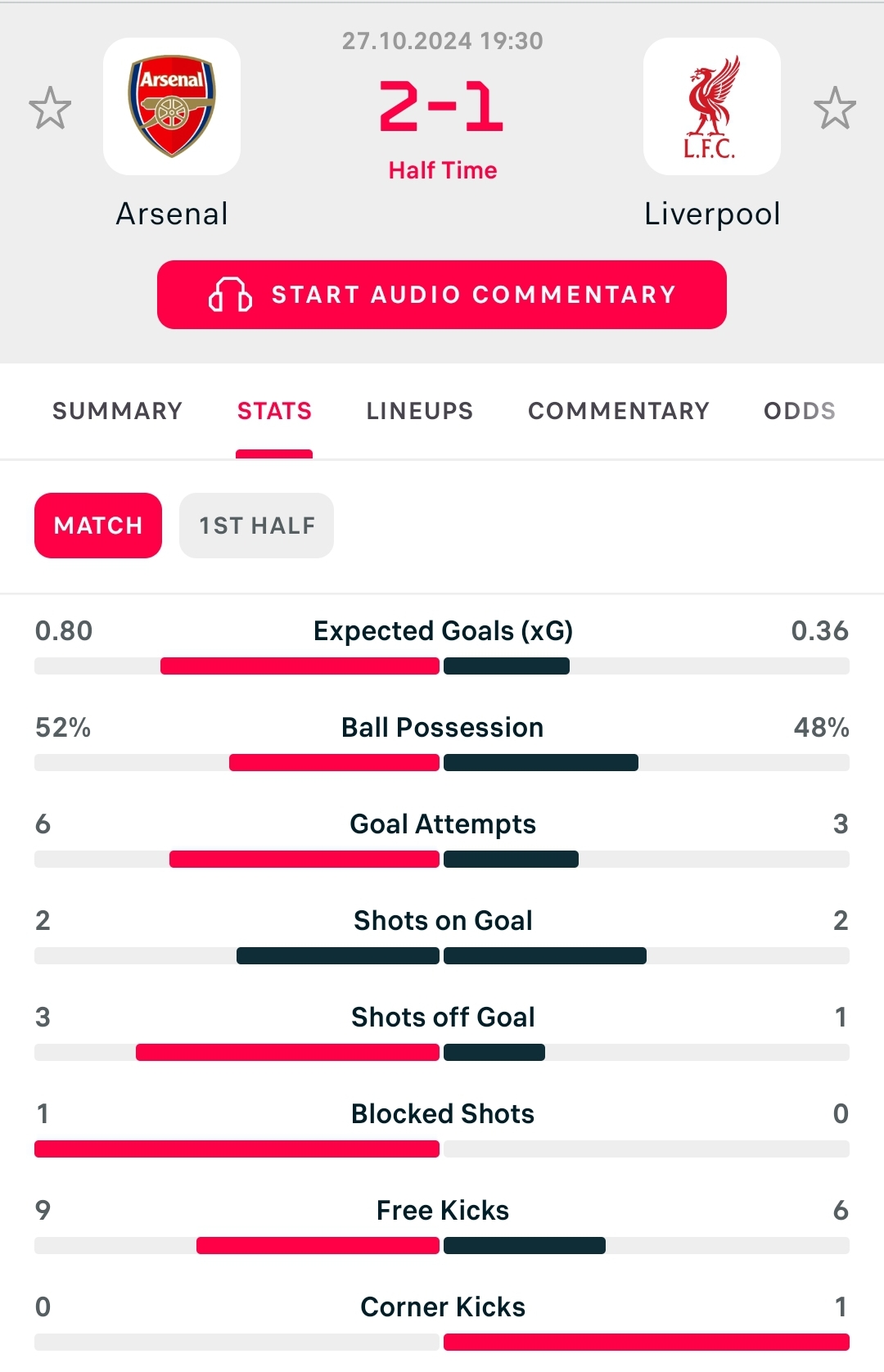Screen dimensions: 884x1372
Task: Tap the Arsenal club crest
Action: click(172, 106)
